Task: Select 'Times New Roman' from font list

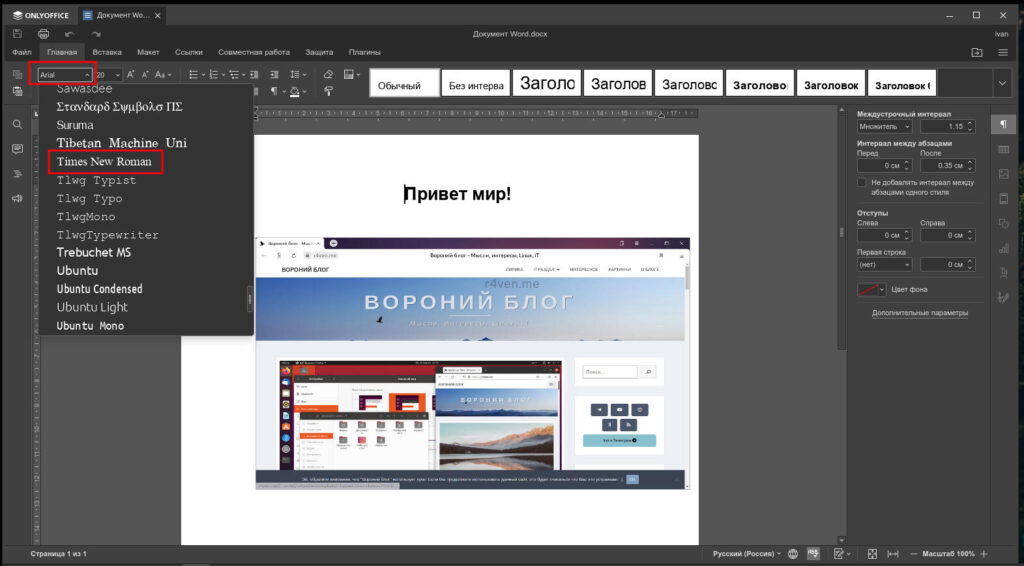Action: pos(104,162)
